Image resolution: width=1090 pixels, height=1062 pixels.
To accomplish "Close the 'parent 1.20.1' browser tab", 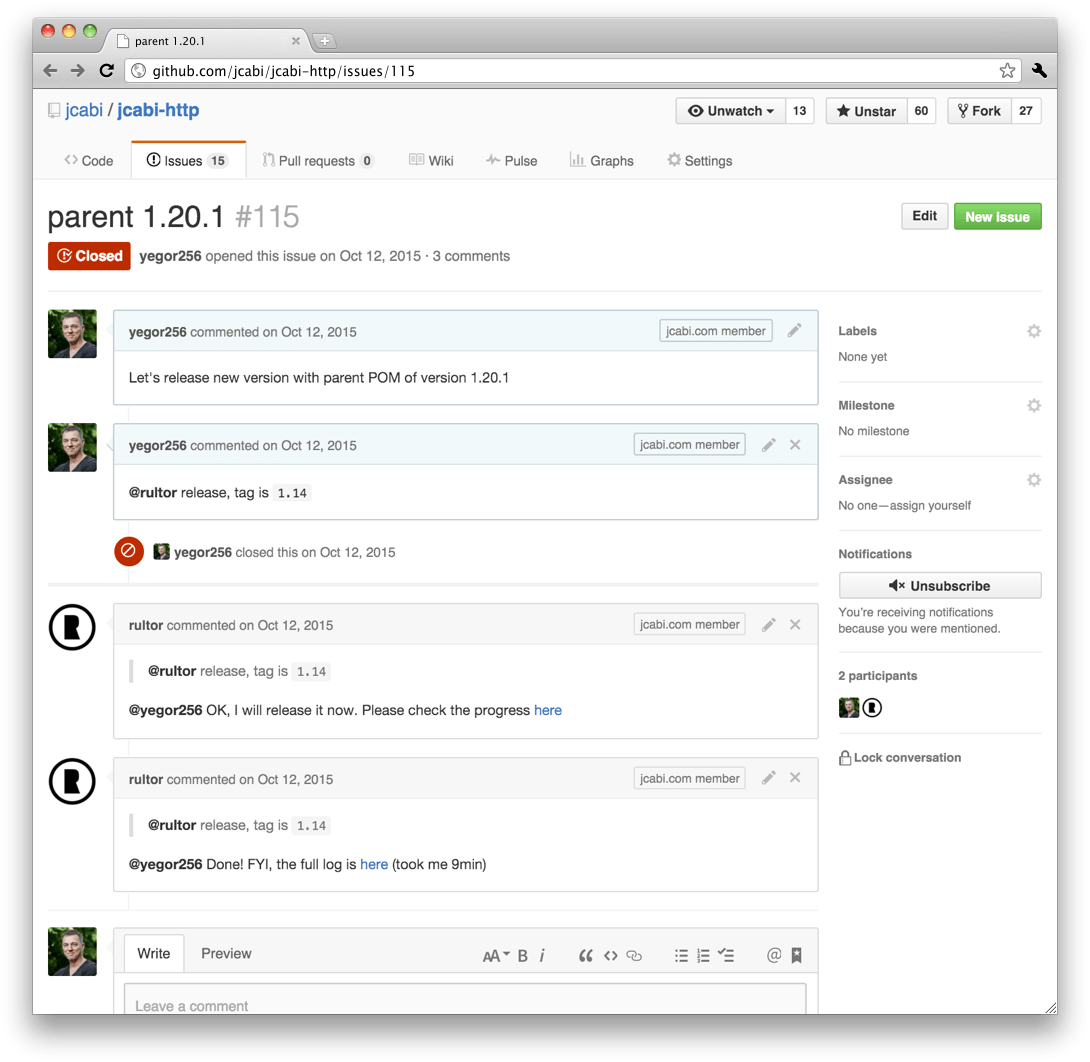I will click(295, 41).
